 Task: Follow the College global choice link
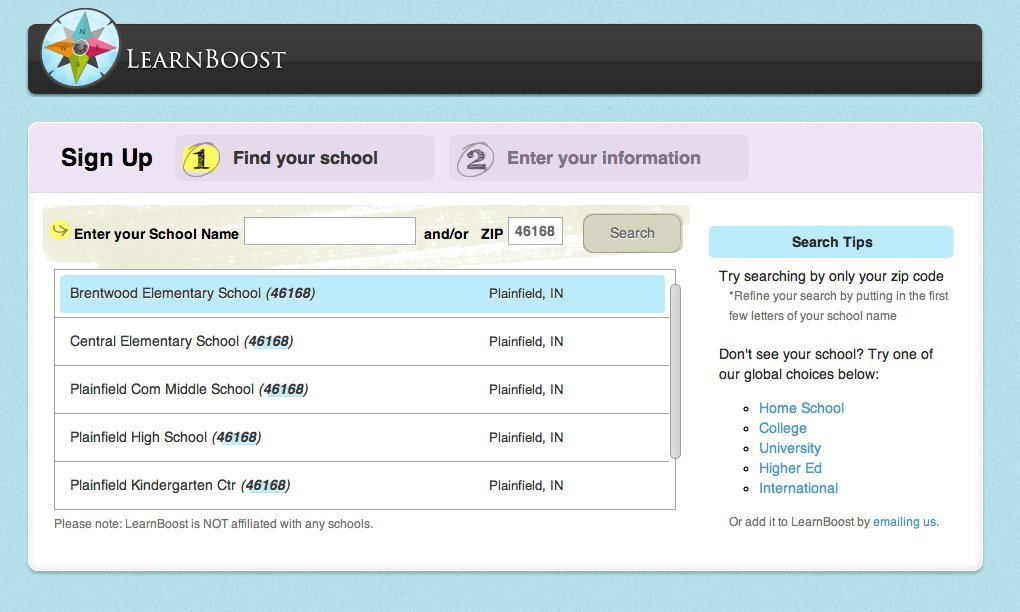[782, 428]
